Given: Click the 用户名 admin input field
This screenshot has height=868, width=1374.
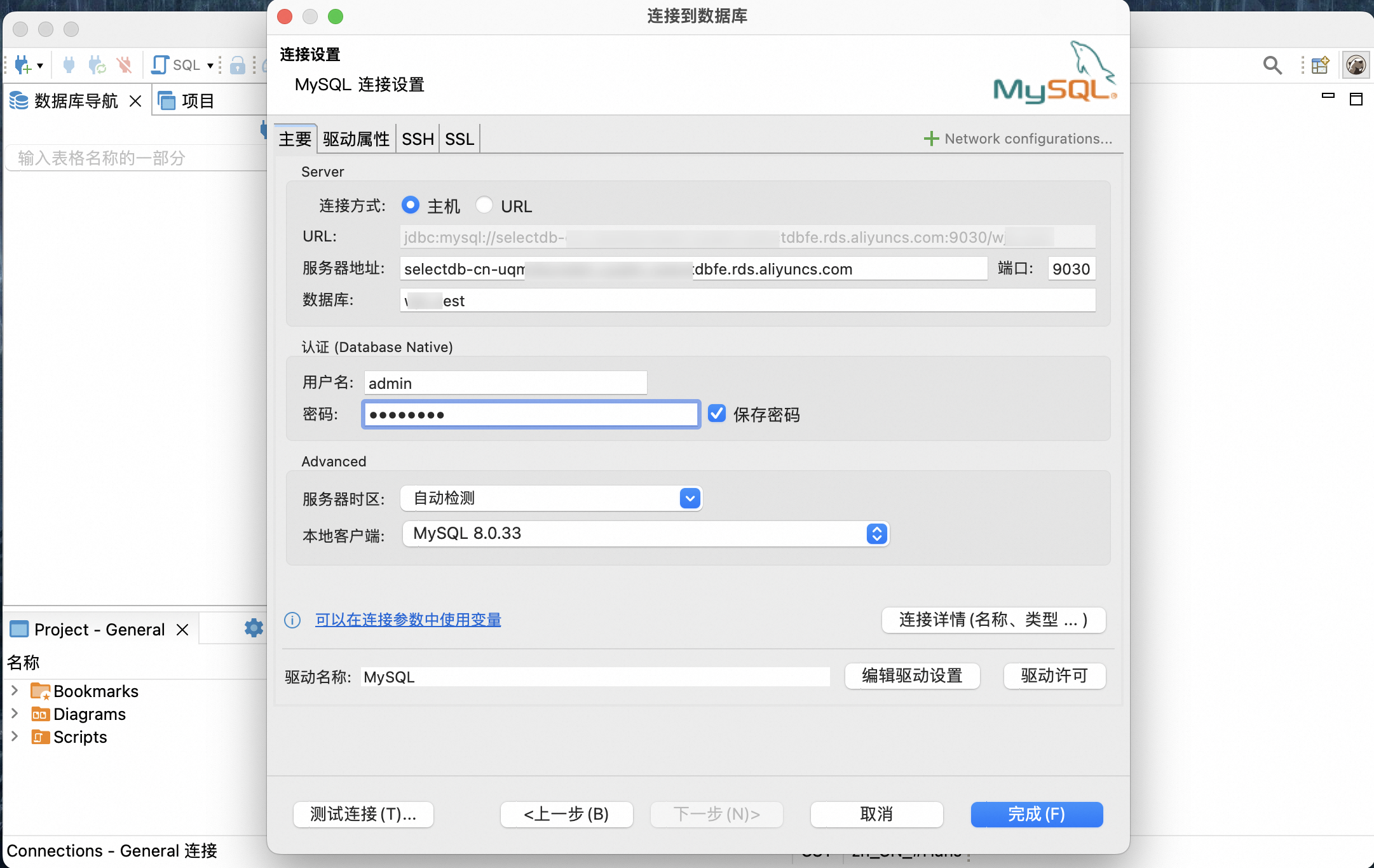Looking at the screenshot, I should point(505,383).
